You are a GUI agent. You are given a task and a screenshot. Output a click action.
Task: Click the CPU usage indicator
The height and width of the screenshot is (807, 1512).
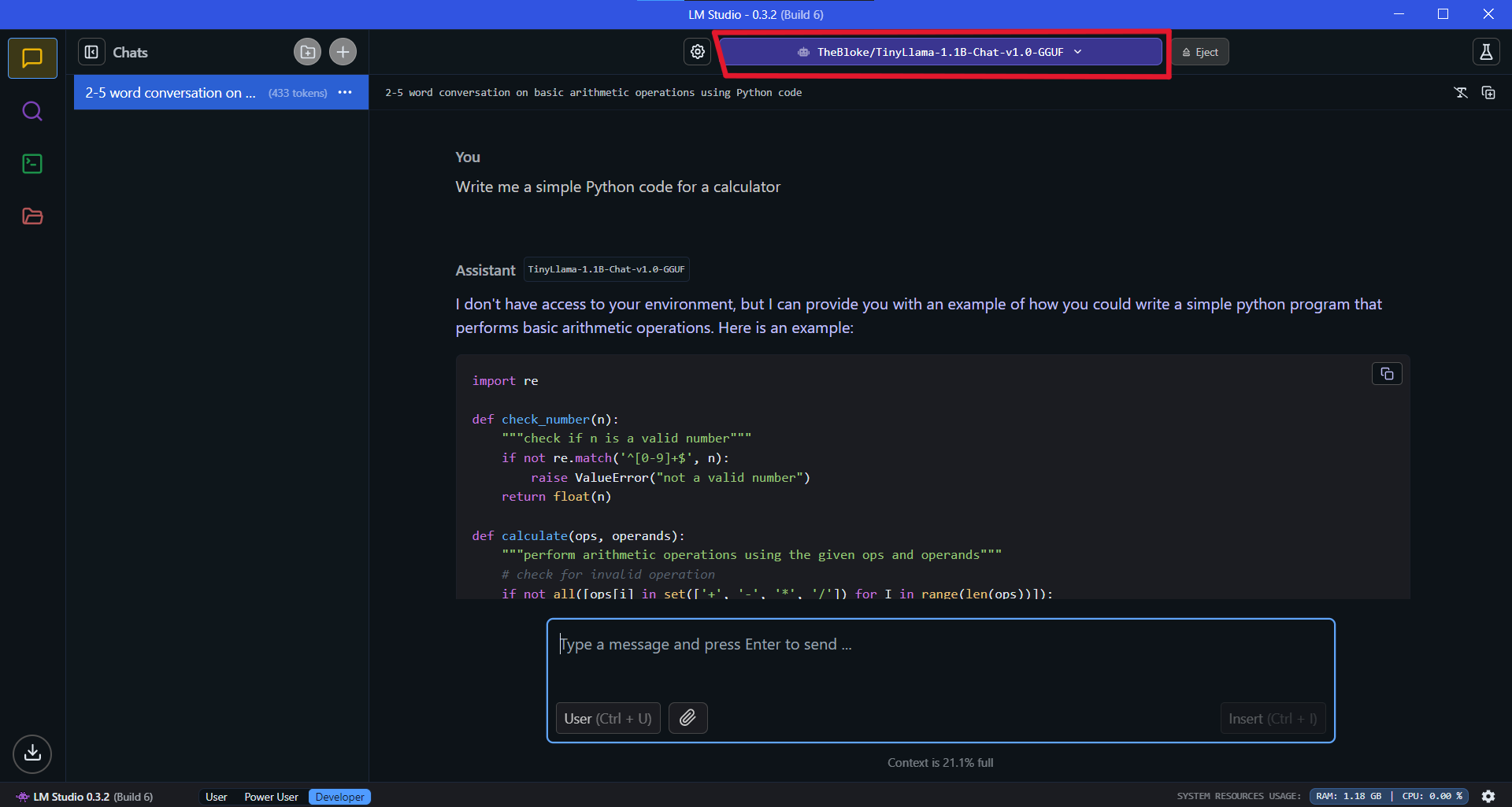pyautogui.click(x=1432, y=796)
